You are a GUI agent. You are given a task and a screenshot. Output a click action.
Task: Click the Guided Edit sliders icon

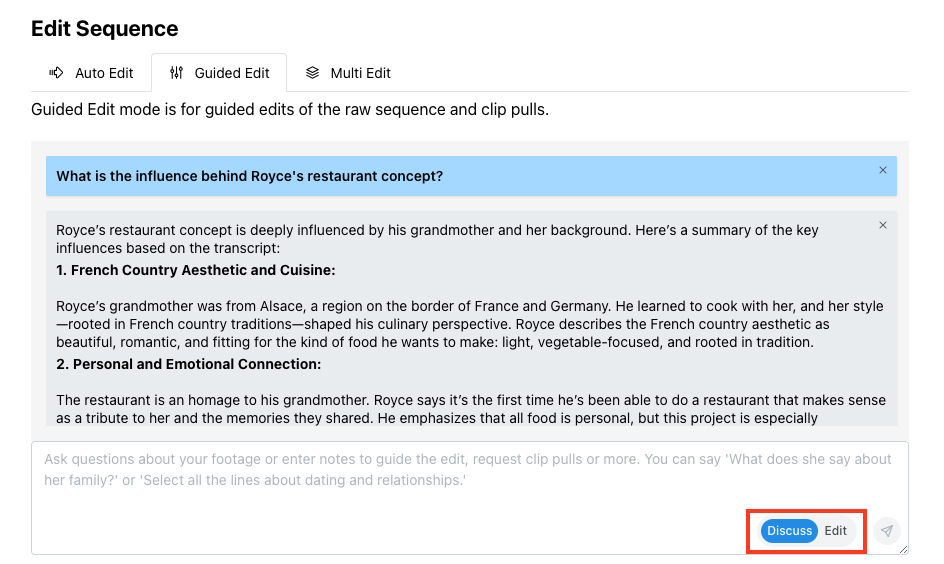click(176, 73)
